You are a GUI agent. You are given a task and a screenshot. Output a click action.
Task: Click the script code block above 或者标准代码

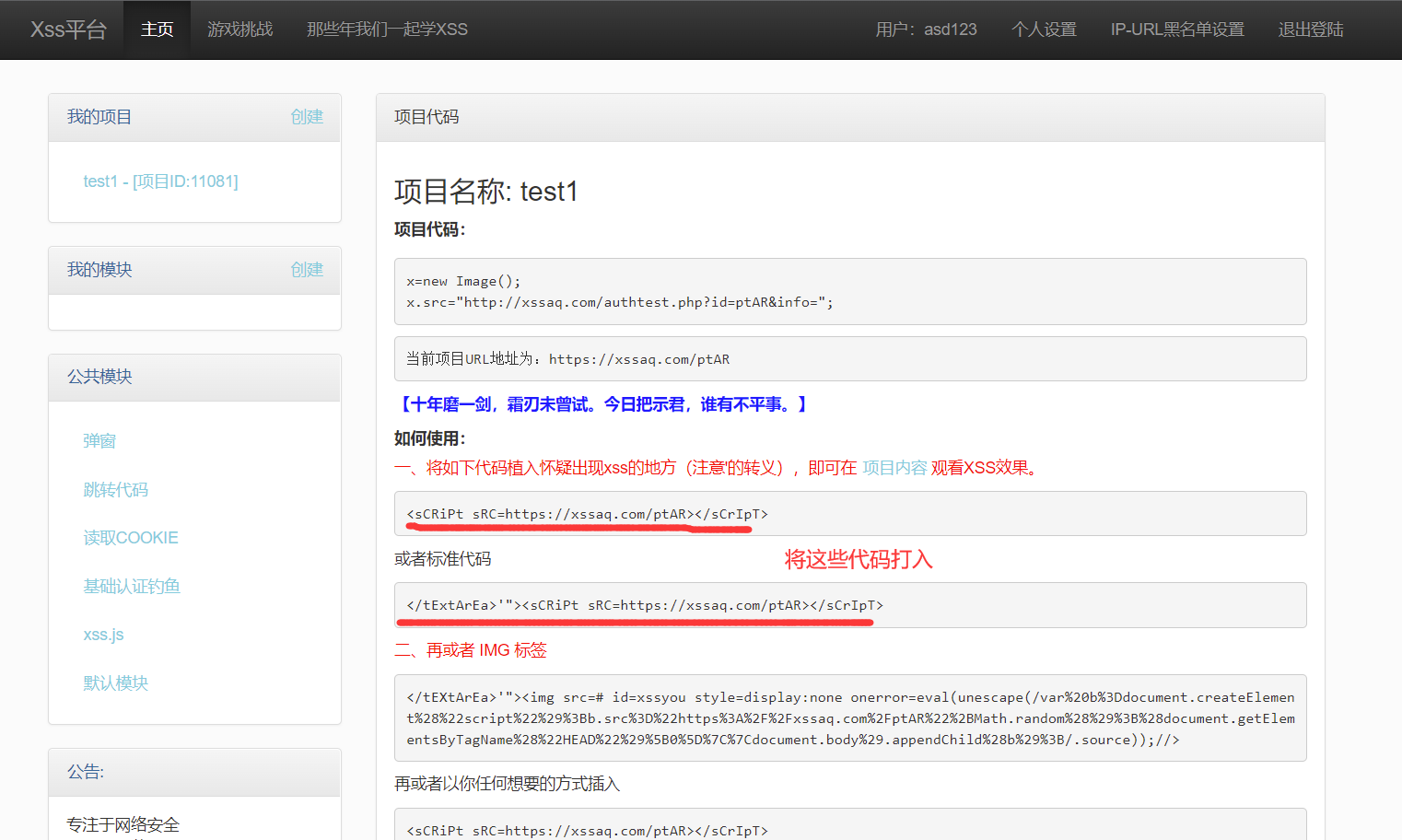tap(850, 514)
